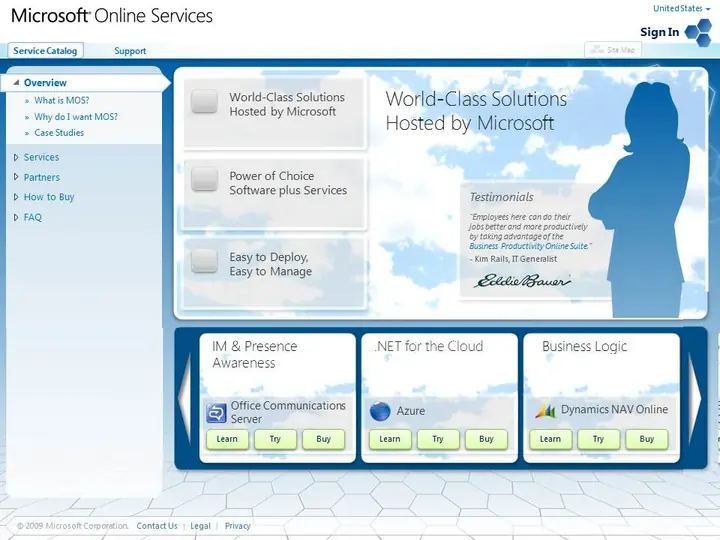
Task: Click the Testimonials heading
Action: [501, 197]
